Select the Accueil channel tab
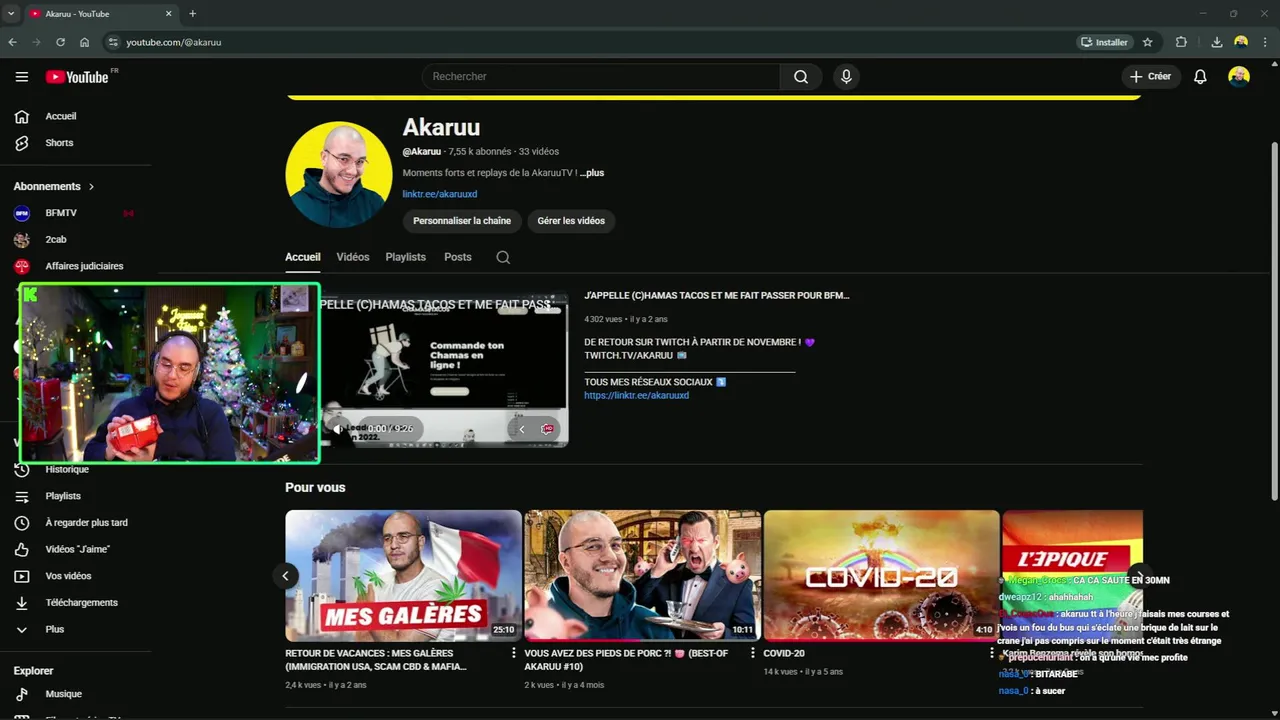 (303, 257)
